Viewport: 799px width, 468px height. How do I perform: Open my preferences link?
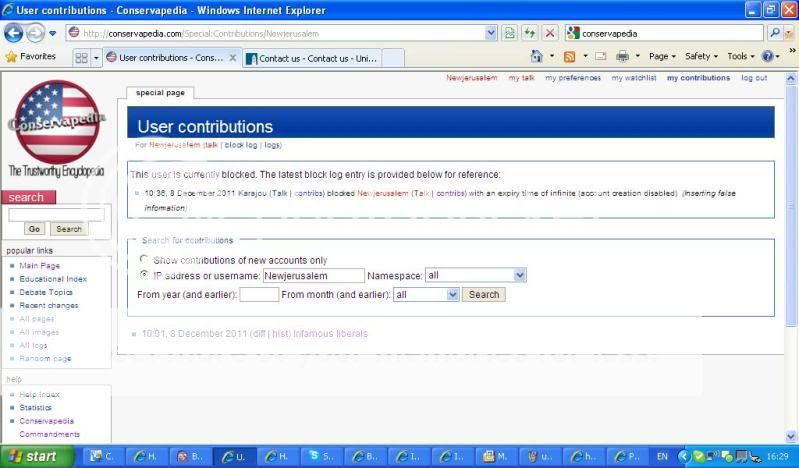(x=573, y=78)
